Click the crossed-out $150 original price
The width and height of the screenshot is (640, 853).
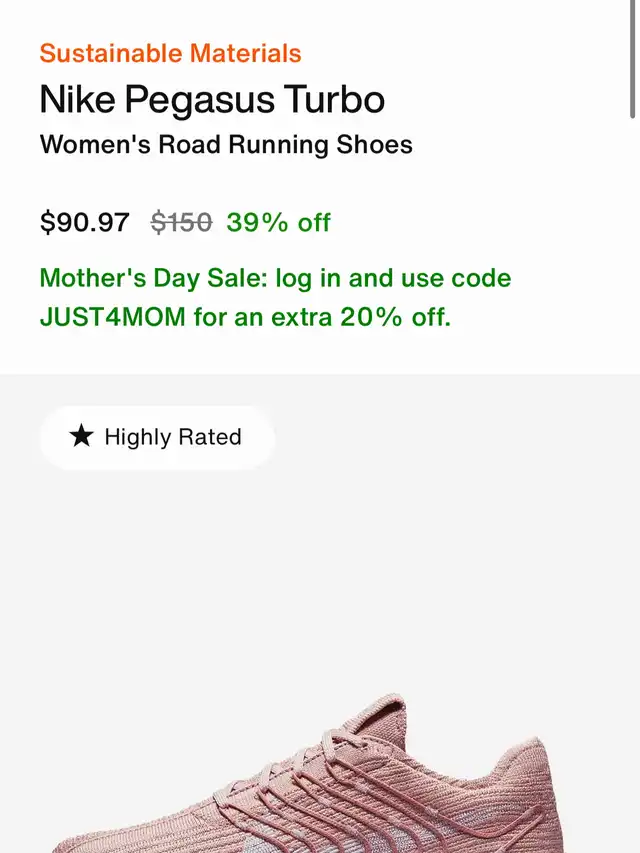[x=181, y=222]
